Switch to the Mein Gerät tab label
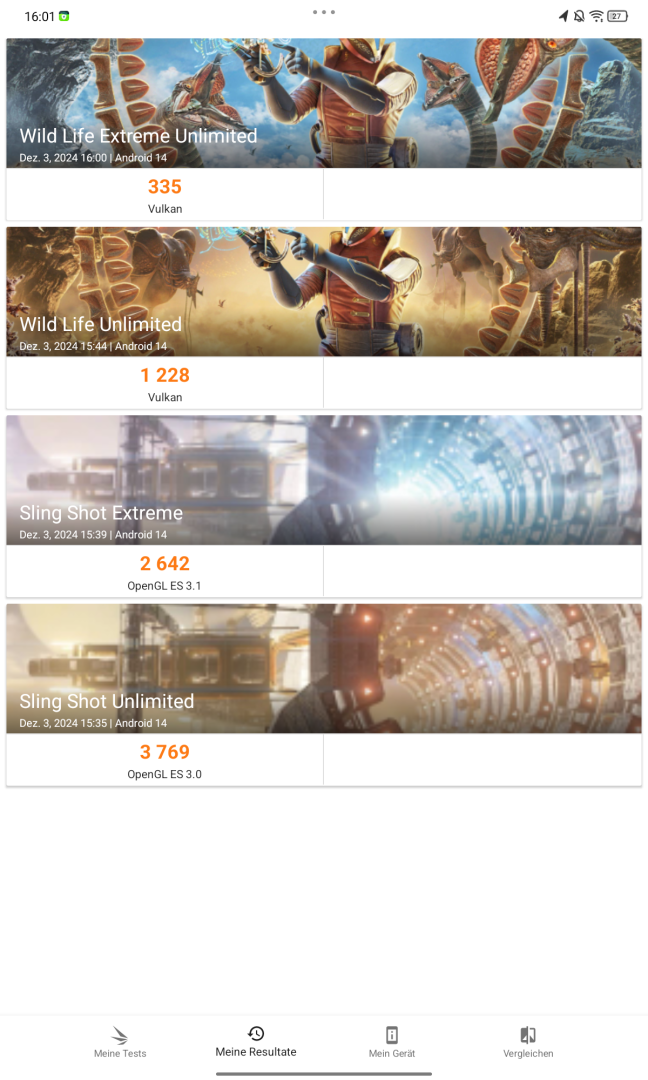 point(392,1053)
